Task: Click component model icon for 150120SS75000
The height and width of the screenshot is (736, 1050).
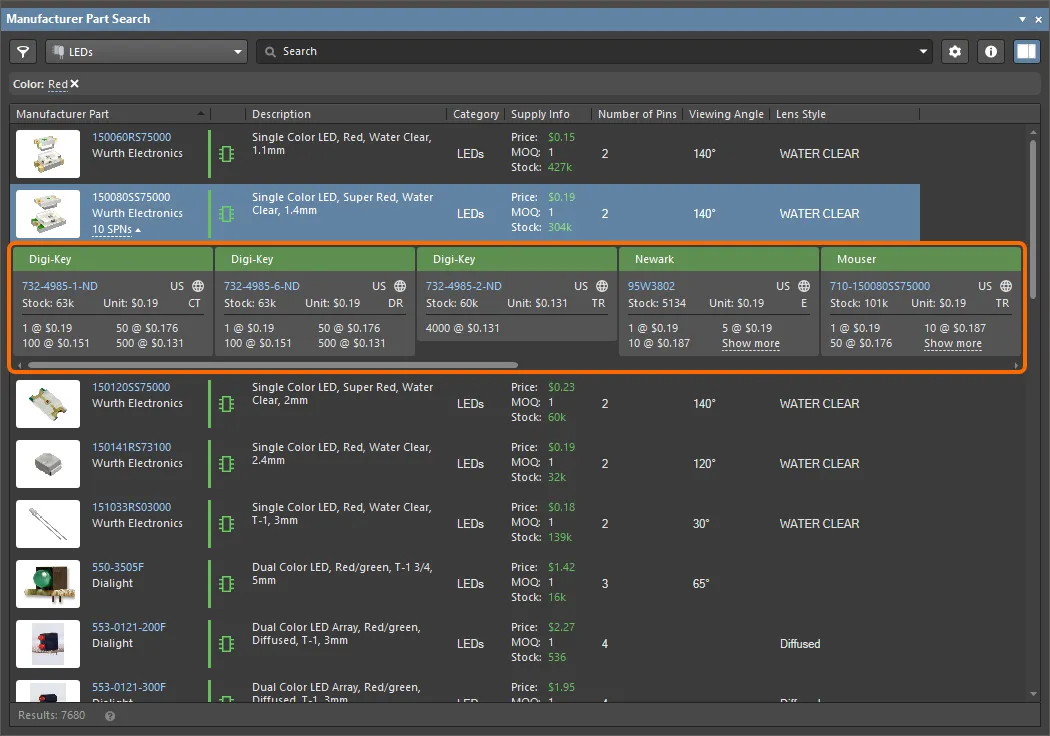Action: pyautogui.click(x=226, y=404)
